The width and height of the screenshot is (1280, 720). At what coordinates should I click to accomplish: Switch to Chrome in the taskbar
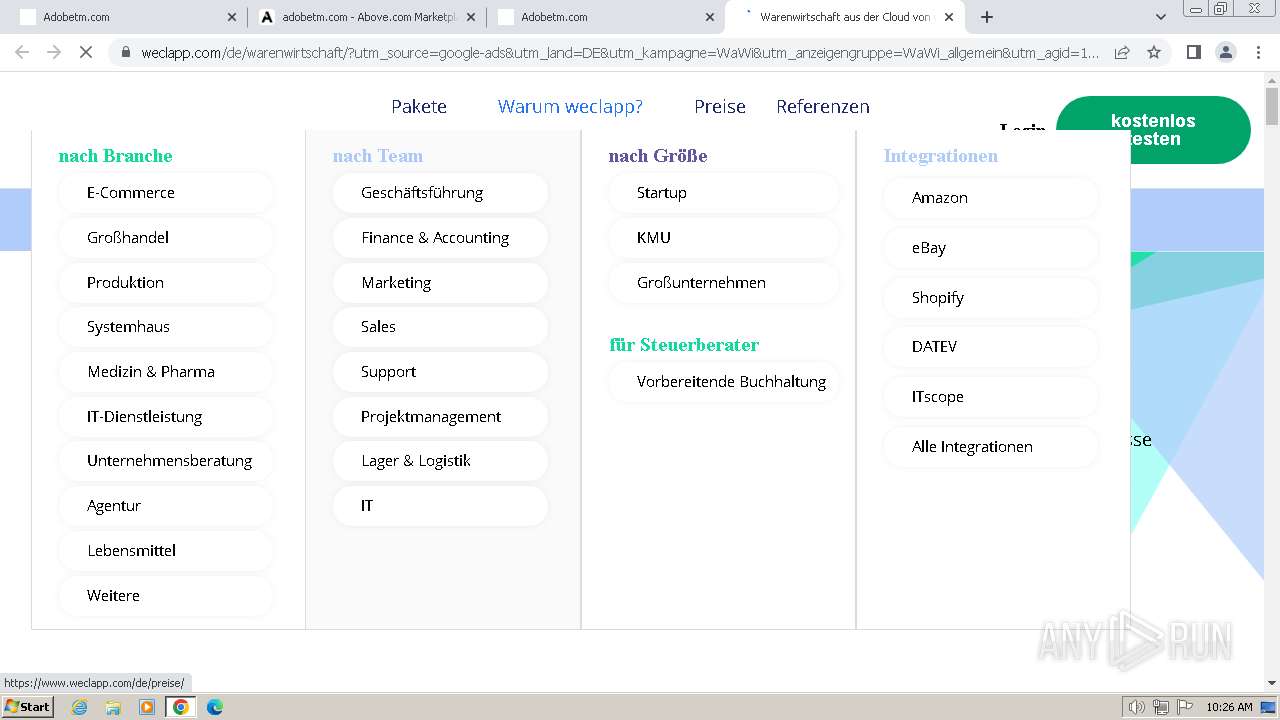181,707
